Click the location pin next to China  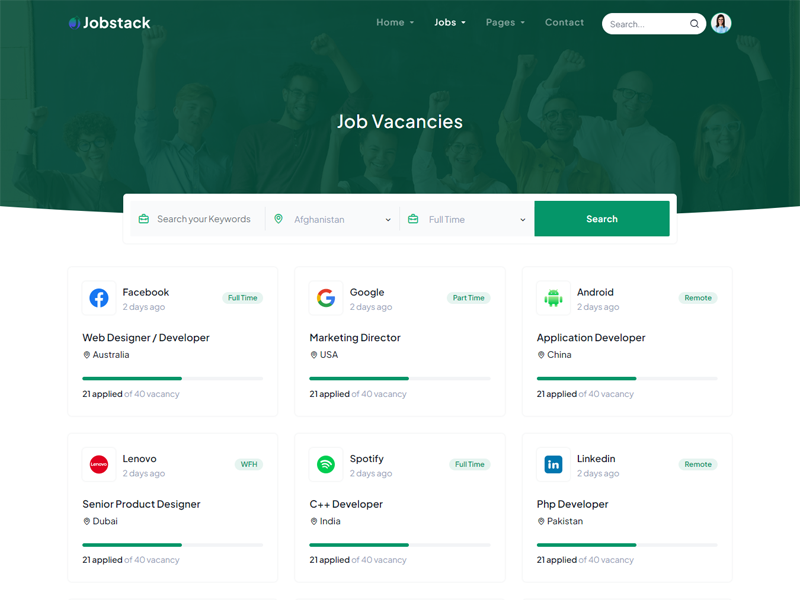541,355
